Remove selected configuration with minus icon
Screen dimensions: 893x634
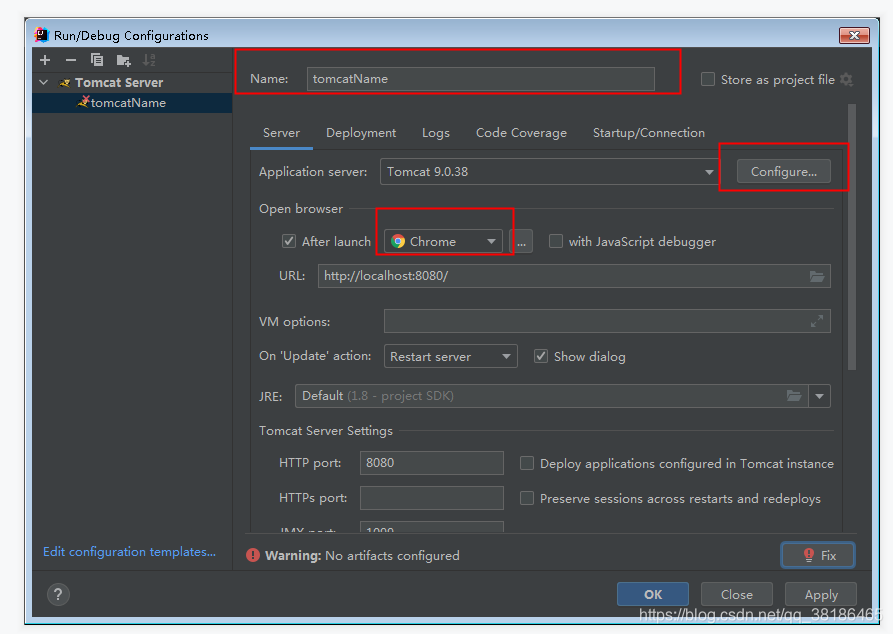click(x=71, y=60)
